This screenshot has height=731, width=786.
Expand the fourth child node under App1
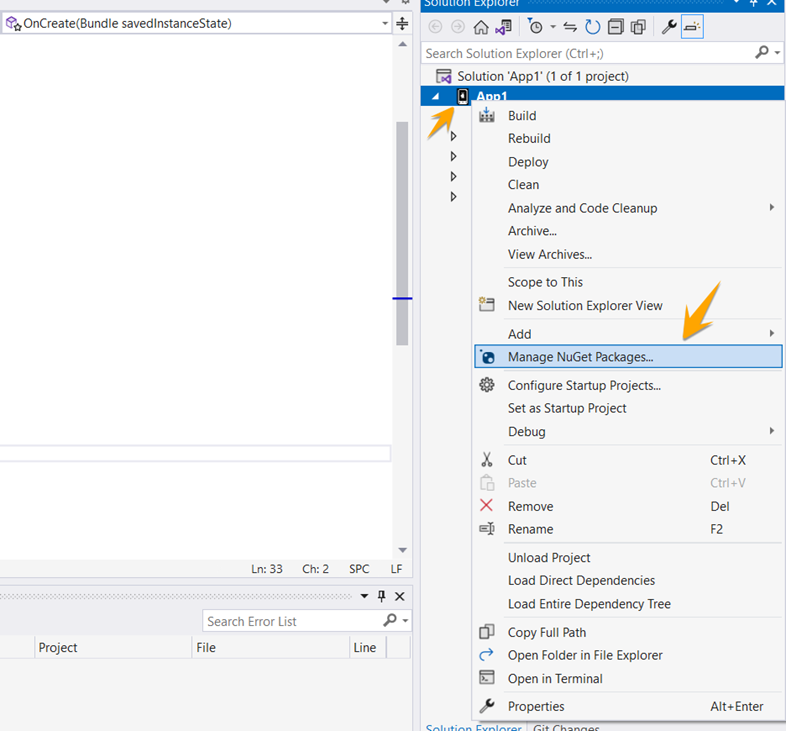(x=453, y=197)
